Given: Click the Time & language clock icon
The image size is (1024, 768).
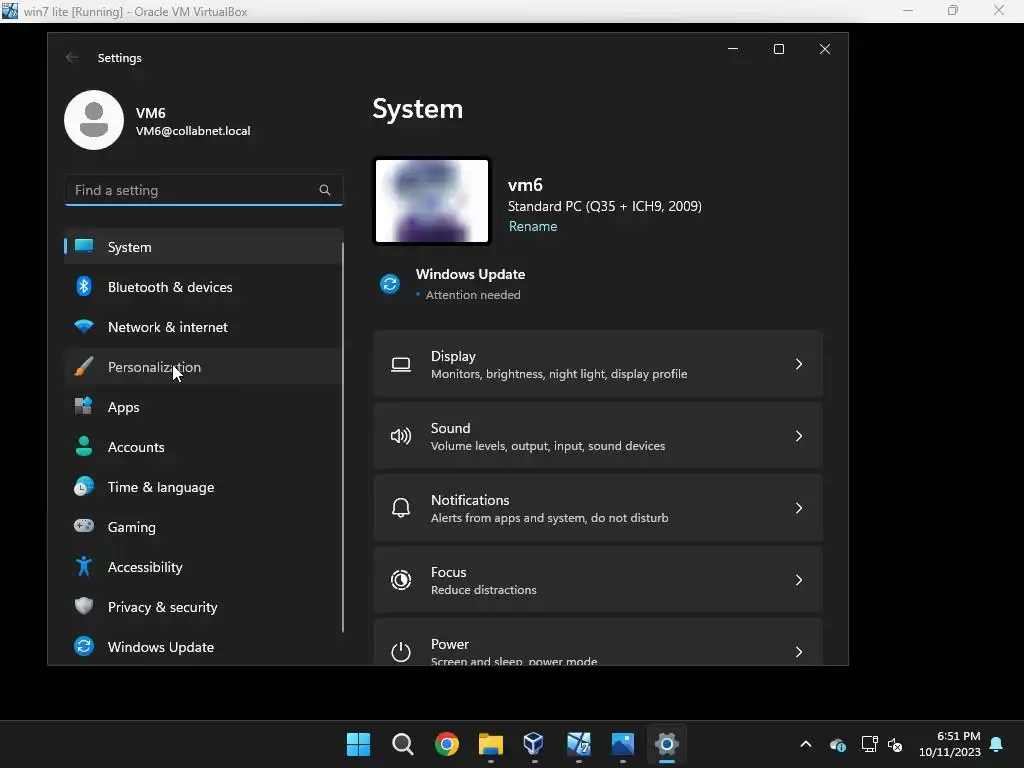Looking at the screenshot, I should [x=84, y=487].
